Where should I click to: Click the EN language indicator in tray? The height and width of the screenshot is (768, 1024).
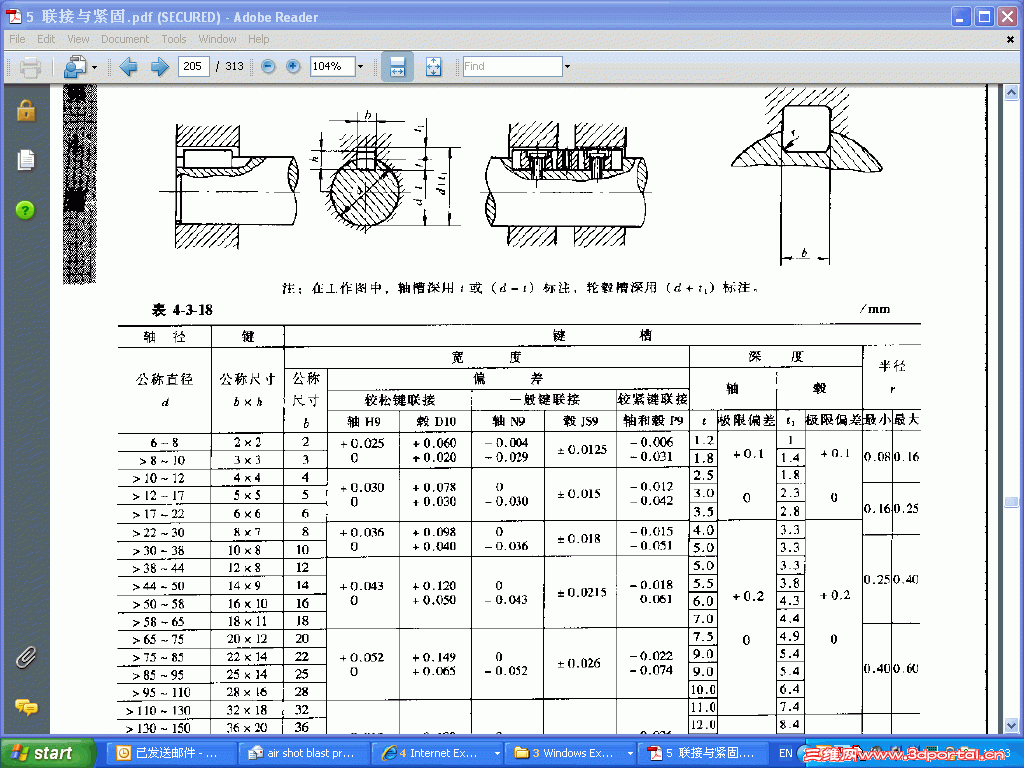tap(786, 753)
